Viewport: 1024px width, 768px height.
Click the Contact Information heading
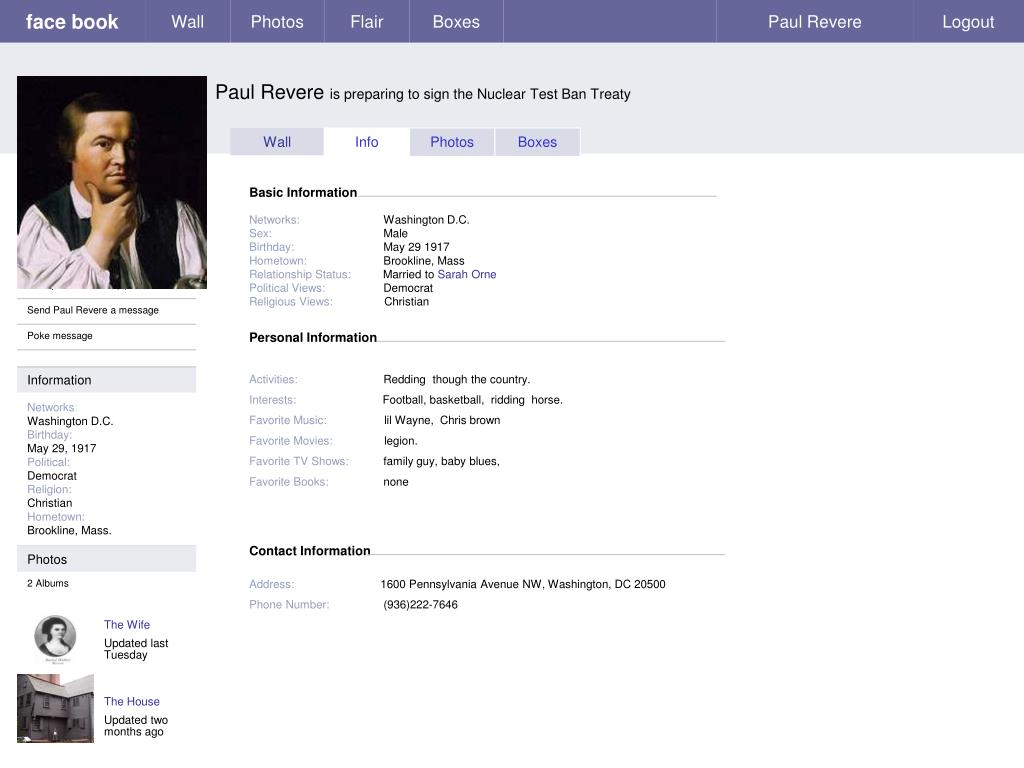coord(310,551)
